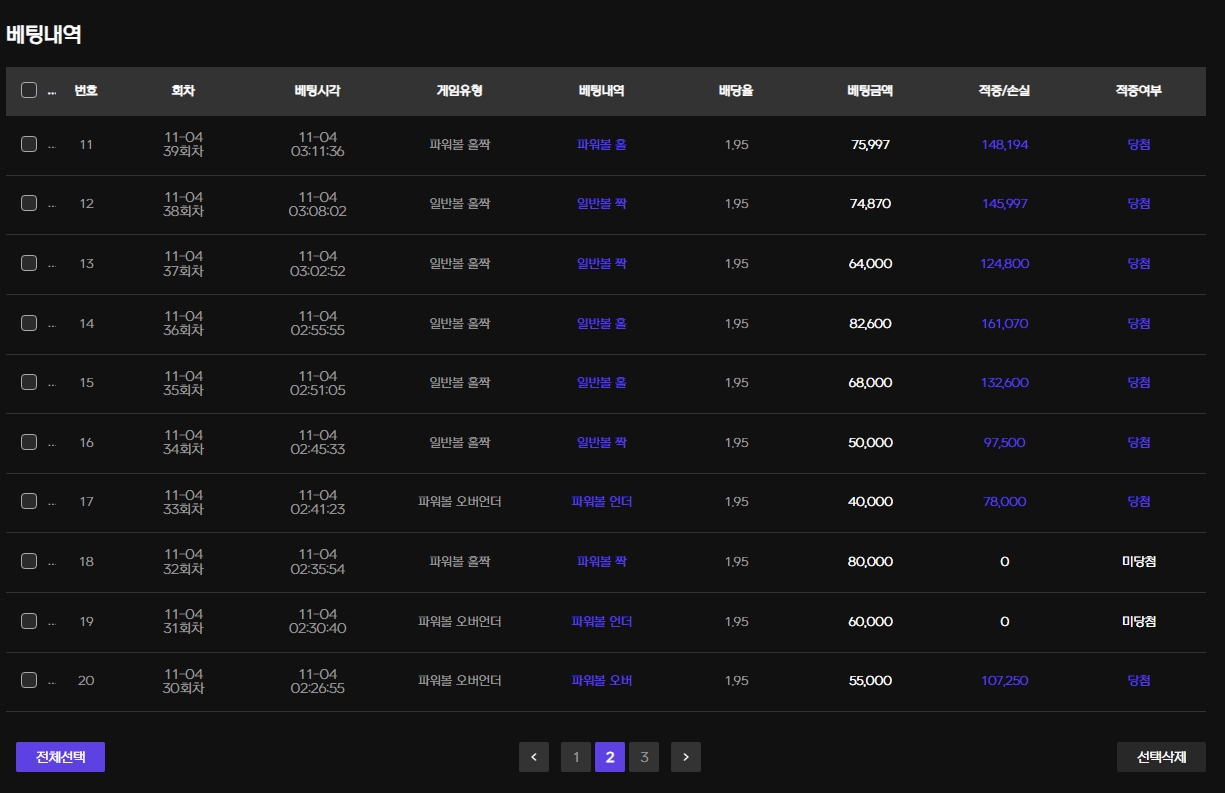The image size is (1225, 793).
Task: Select the checkbox for row number 15
Action: 29,382
